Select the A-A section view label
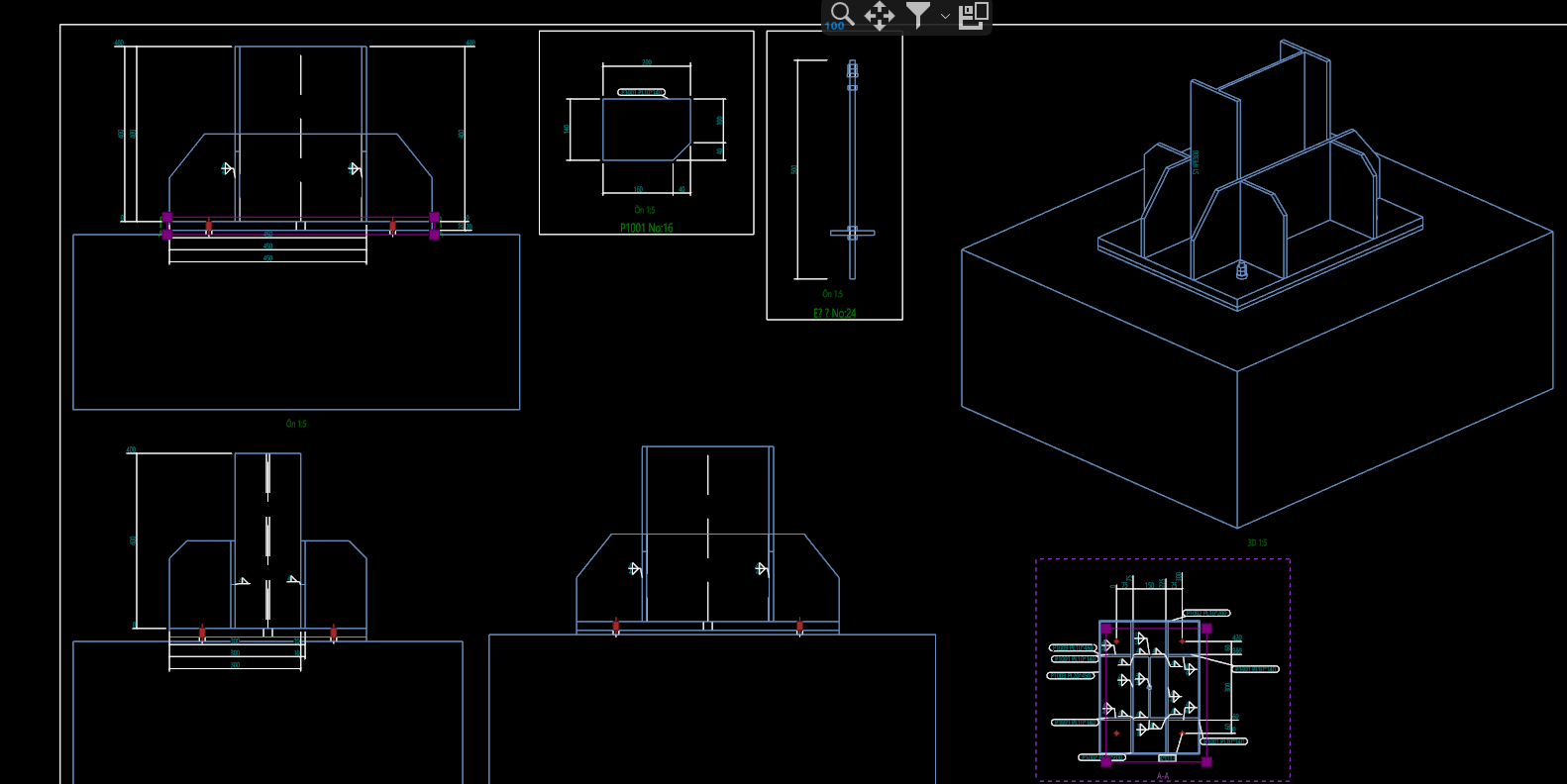Screen dimensions: 1567x784 1163,776
